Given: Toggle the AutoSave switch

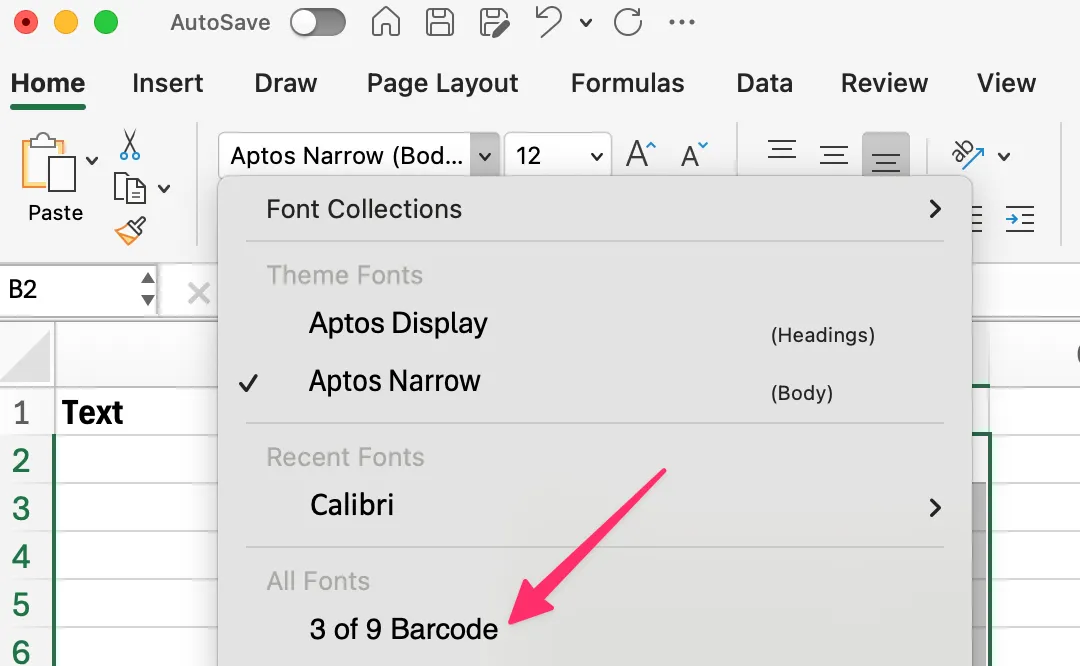Looking at the screenshot, I should point(317,21).
